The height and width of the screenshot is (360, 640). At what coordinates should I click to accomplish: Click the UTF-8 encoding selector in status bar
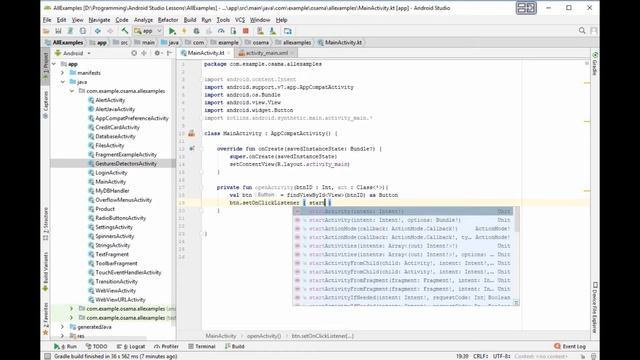(x=502, y=356)
